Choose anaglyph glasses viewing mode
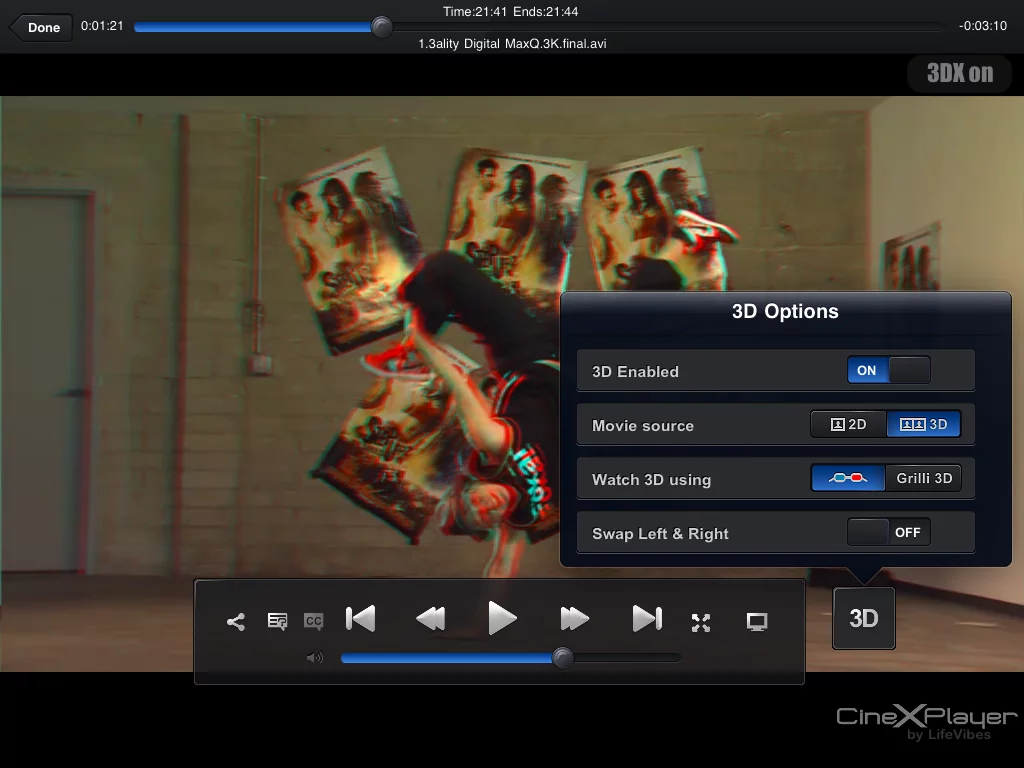 pos(847,478)
